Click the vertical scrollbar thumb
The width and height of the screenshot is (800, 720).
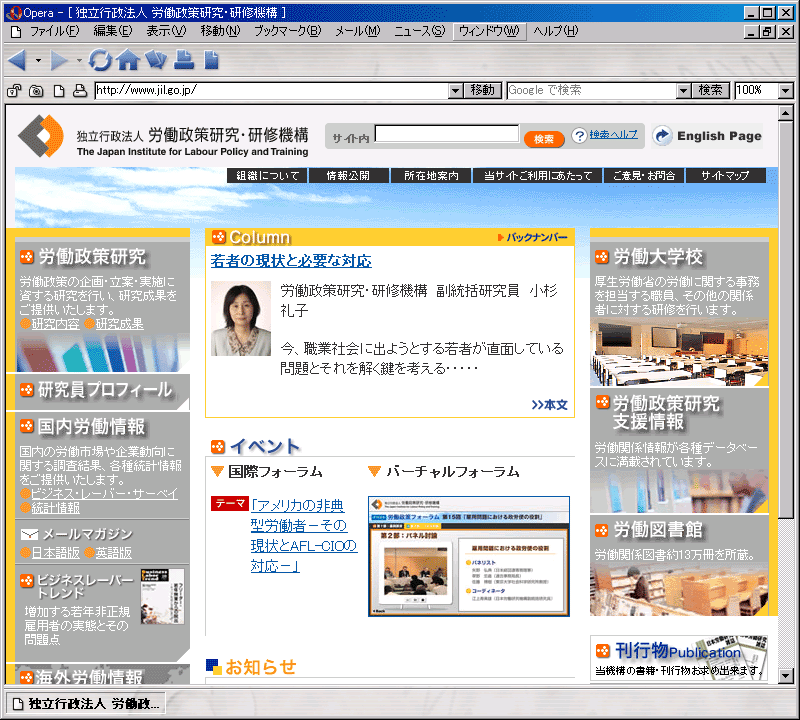(x=786, y=319)
